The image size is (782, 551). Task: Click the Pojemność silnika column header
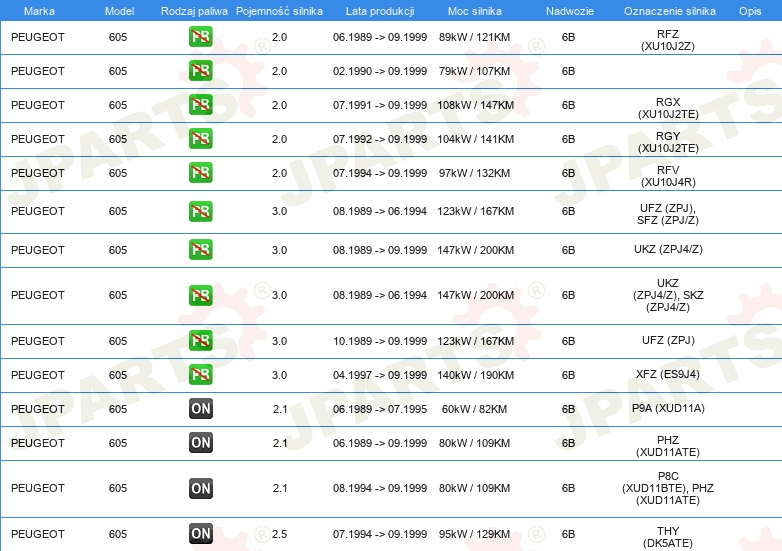click(x=279, y=11)
